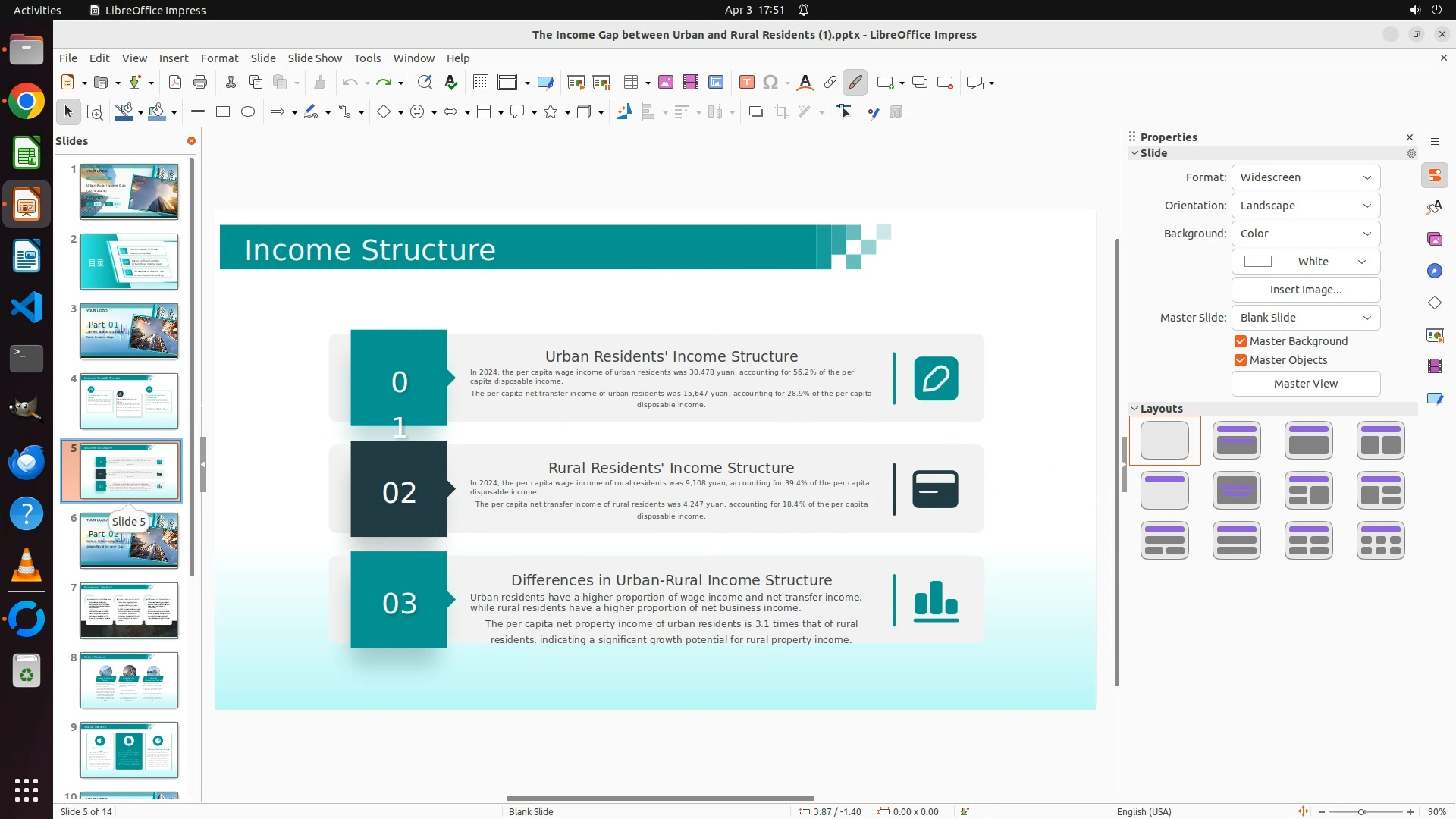1456x819 pixels.
Task: Collapse the Layouts section
Action: click(x=1135, y=409)
